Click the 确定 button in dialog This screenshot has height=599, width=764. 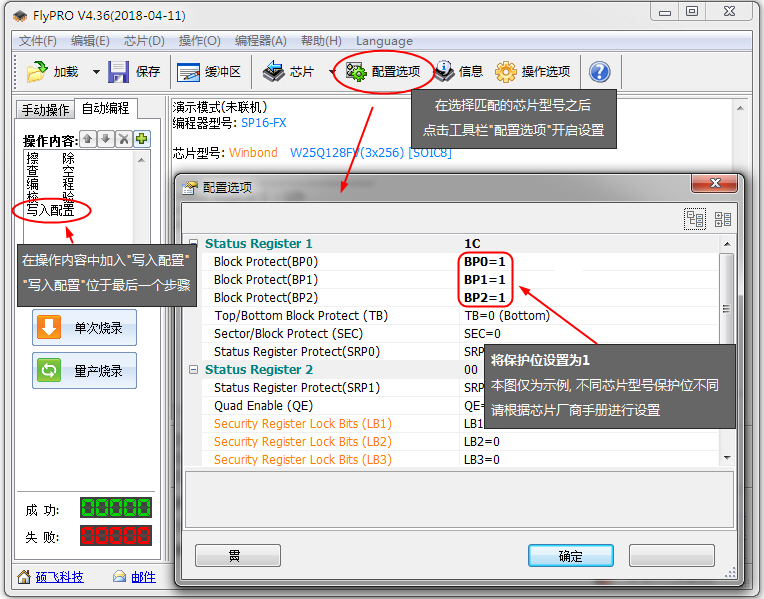(570, 556)
